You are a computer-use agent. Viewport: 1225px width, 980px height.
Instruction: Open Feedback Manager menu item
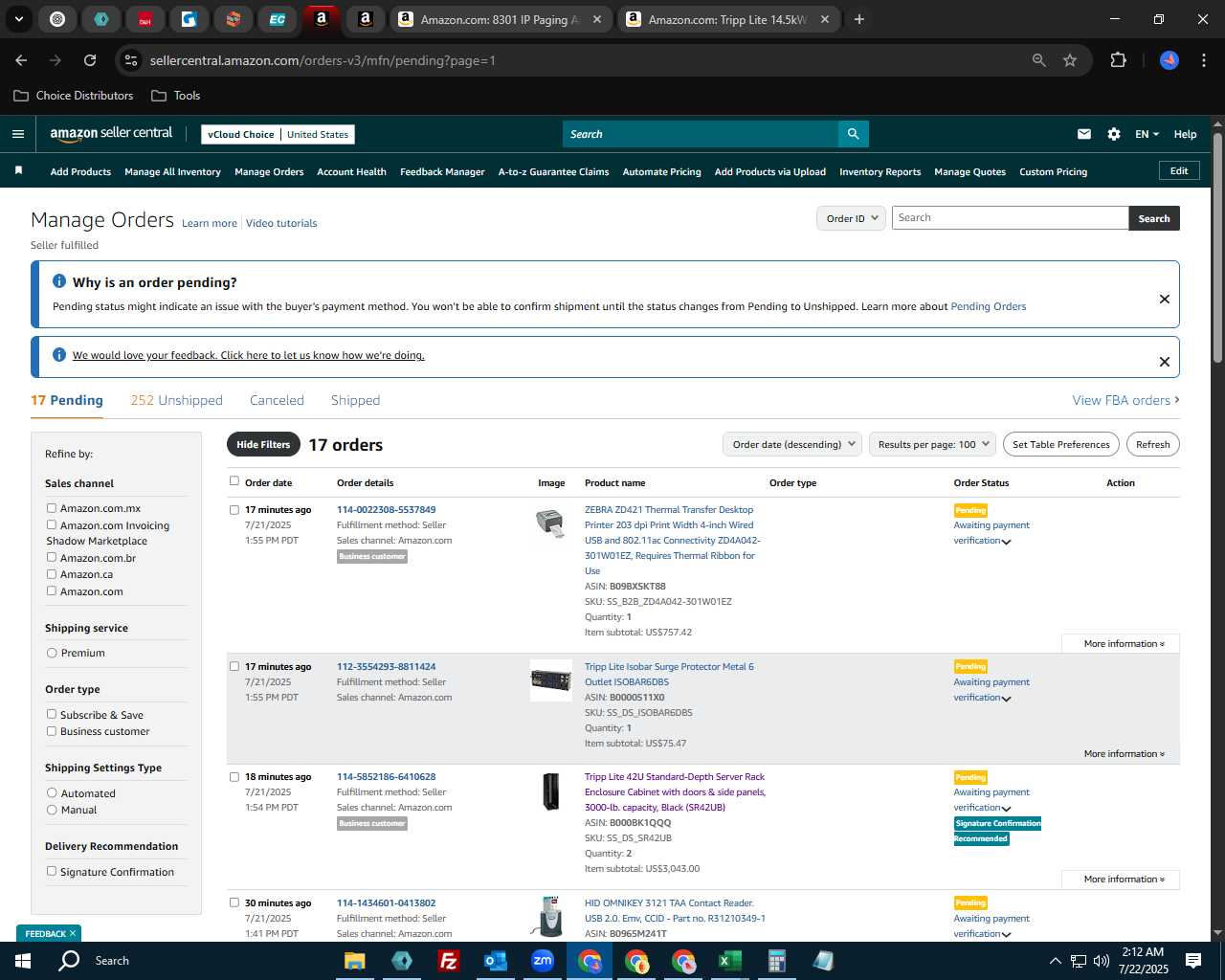[x=442, y=171]
